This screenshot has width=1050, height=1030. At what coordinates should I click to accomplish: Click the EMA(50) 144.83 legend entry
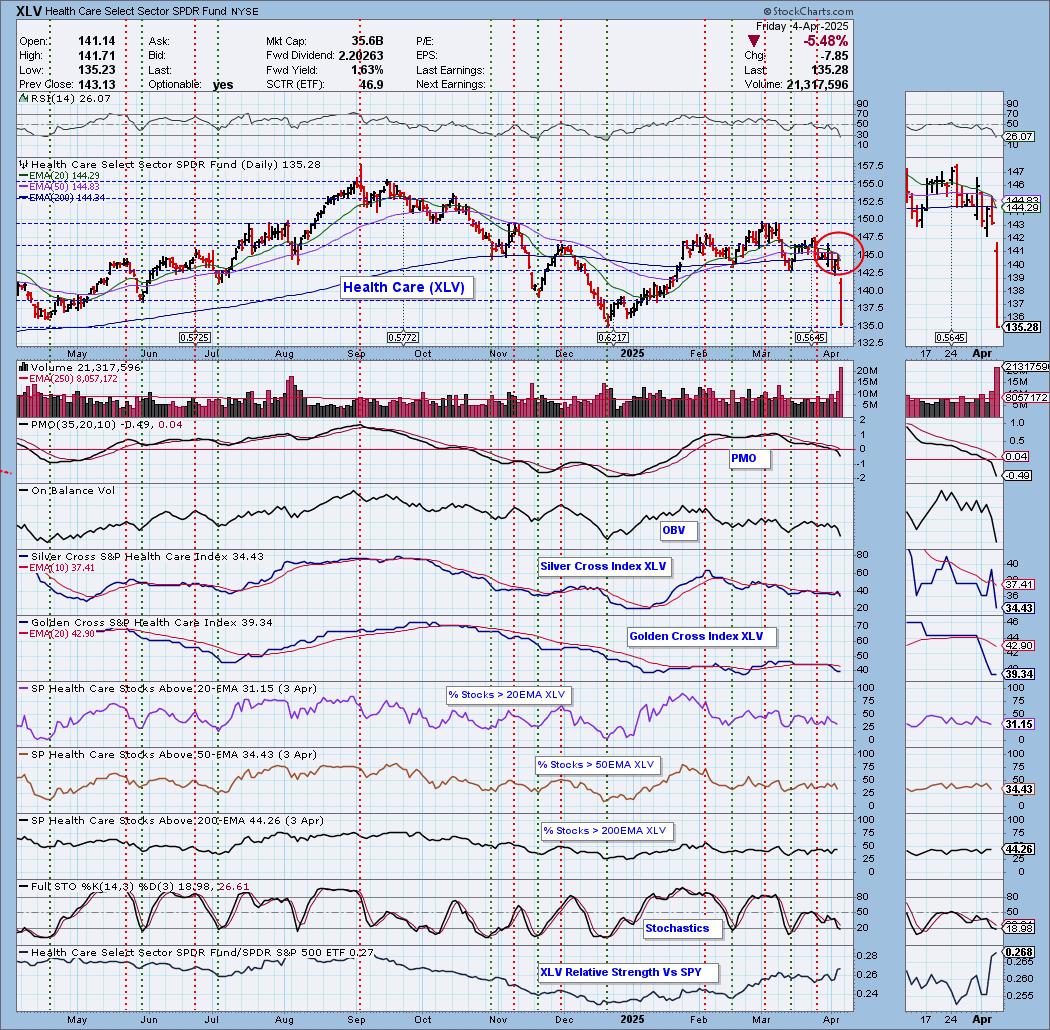click(60, 187)
